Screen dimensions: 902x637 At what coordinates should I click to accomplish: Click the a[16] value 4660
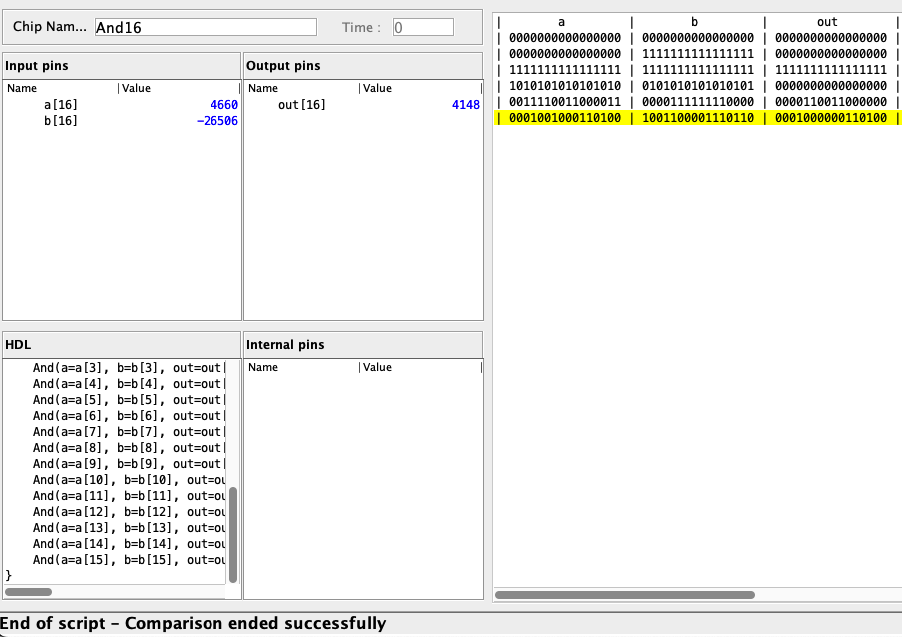(224, 105)
